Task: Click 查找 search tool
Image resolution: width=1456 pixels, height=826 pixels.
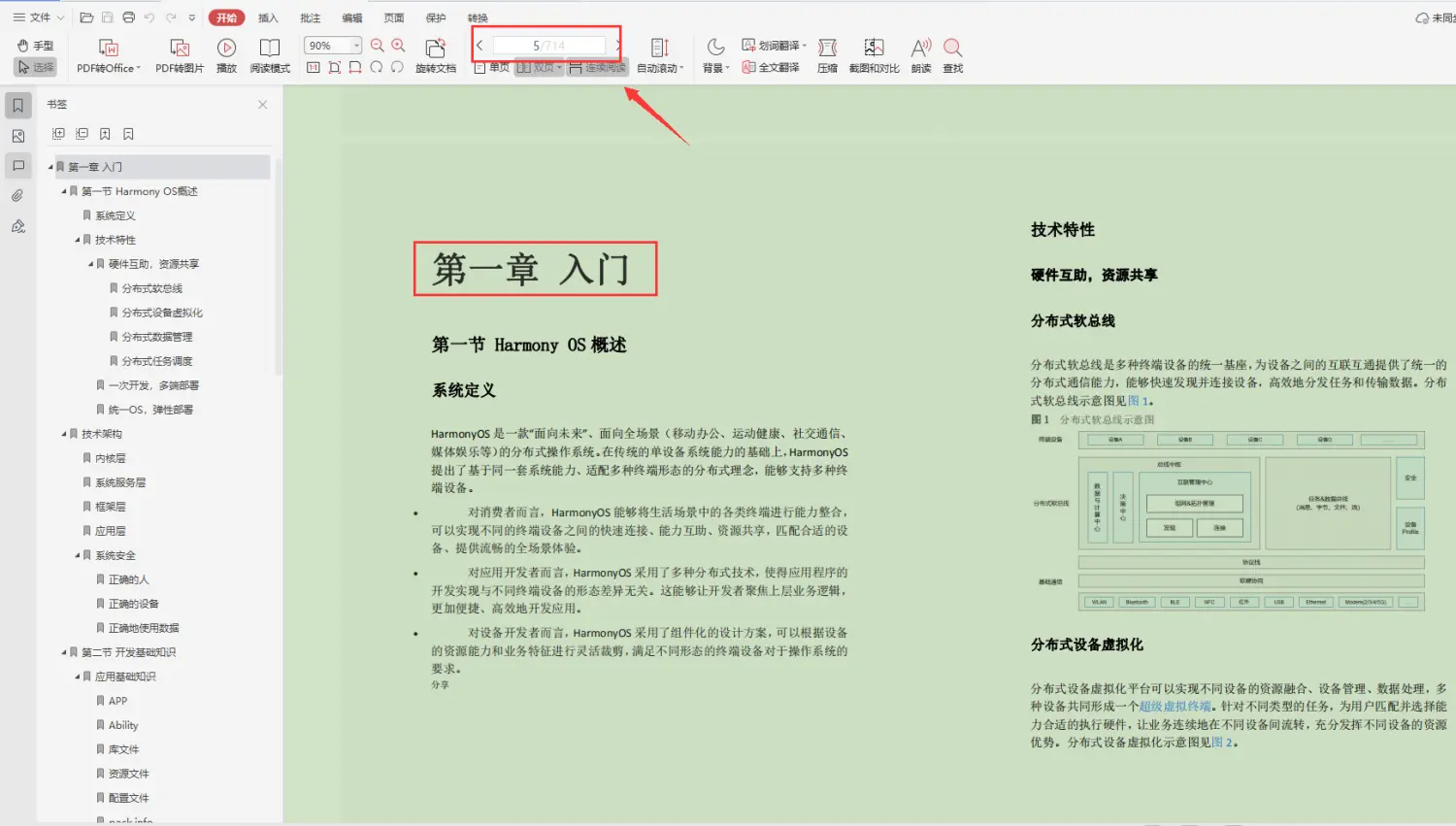Action: [953, 56]
